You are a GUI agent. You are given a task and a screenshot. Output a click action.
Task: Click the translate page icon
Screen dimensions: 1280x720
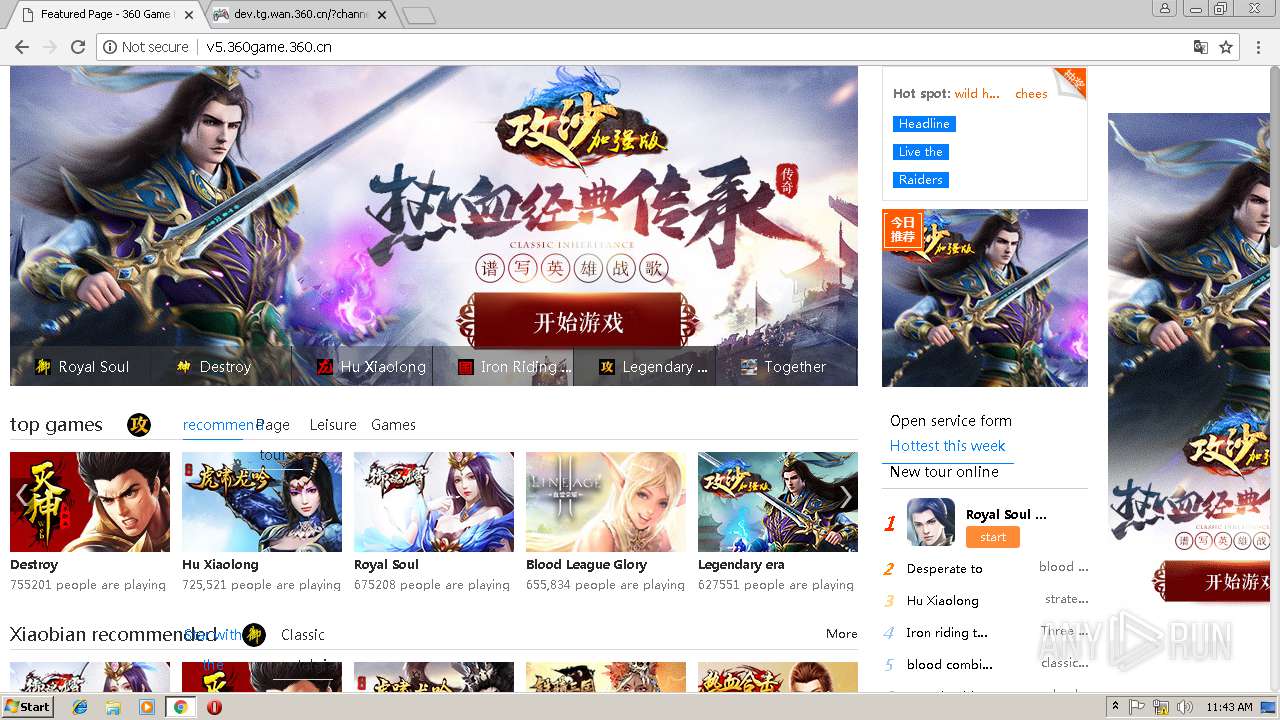[x=1201, y=47]
